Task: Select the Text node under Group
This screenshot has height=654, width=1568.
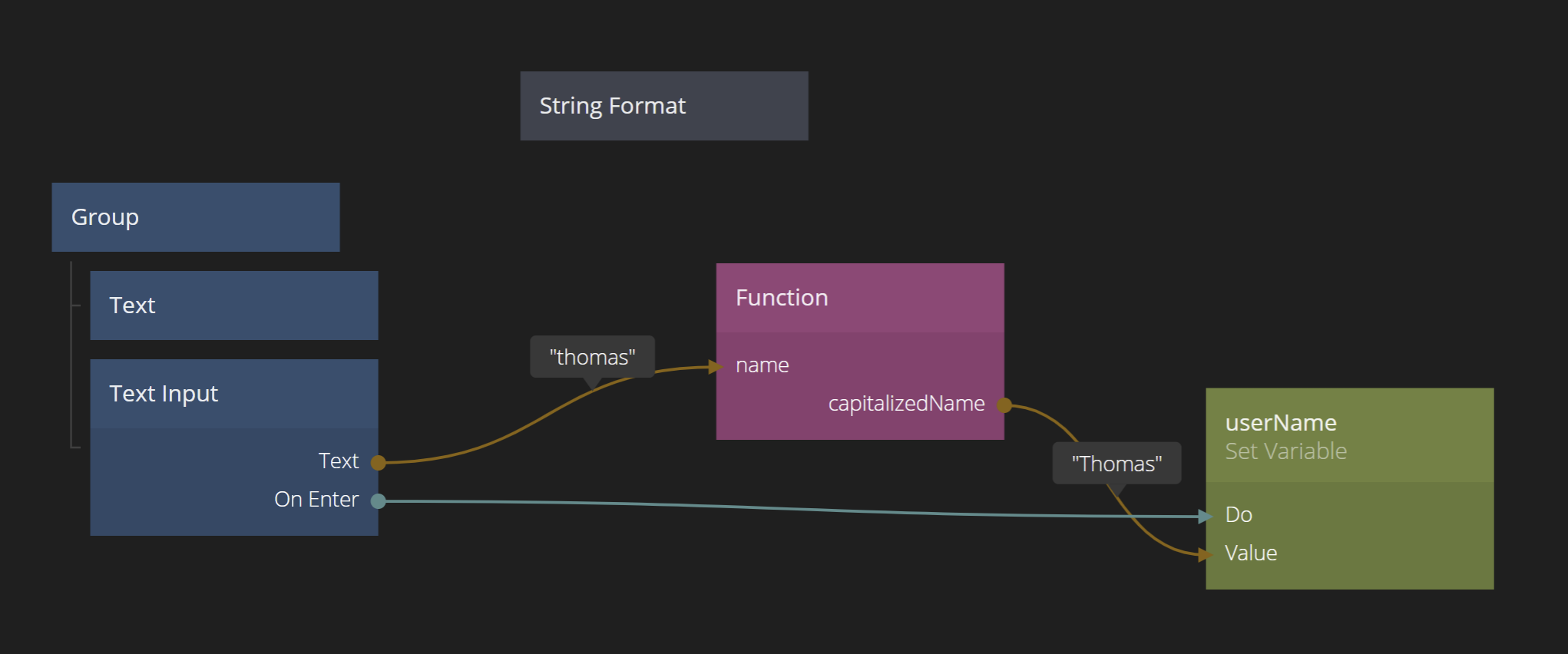Action: tap(233, 306)
